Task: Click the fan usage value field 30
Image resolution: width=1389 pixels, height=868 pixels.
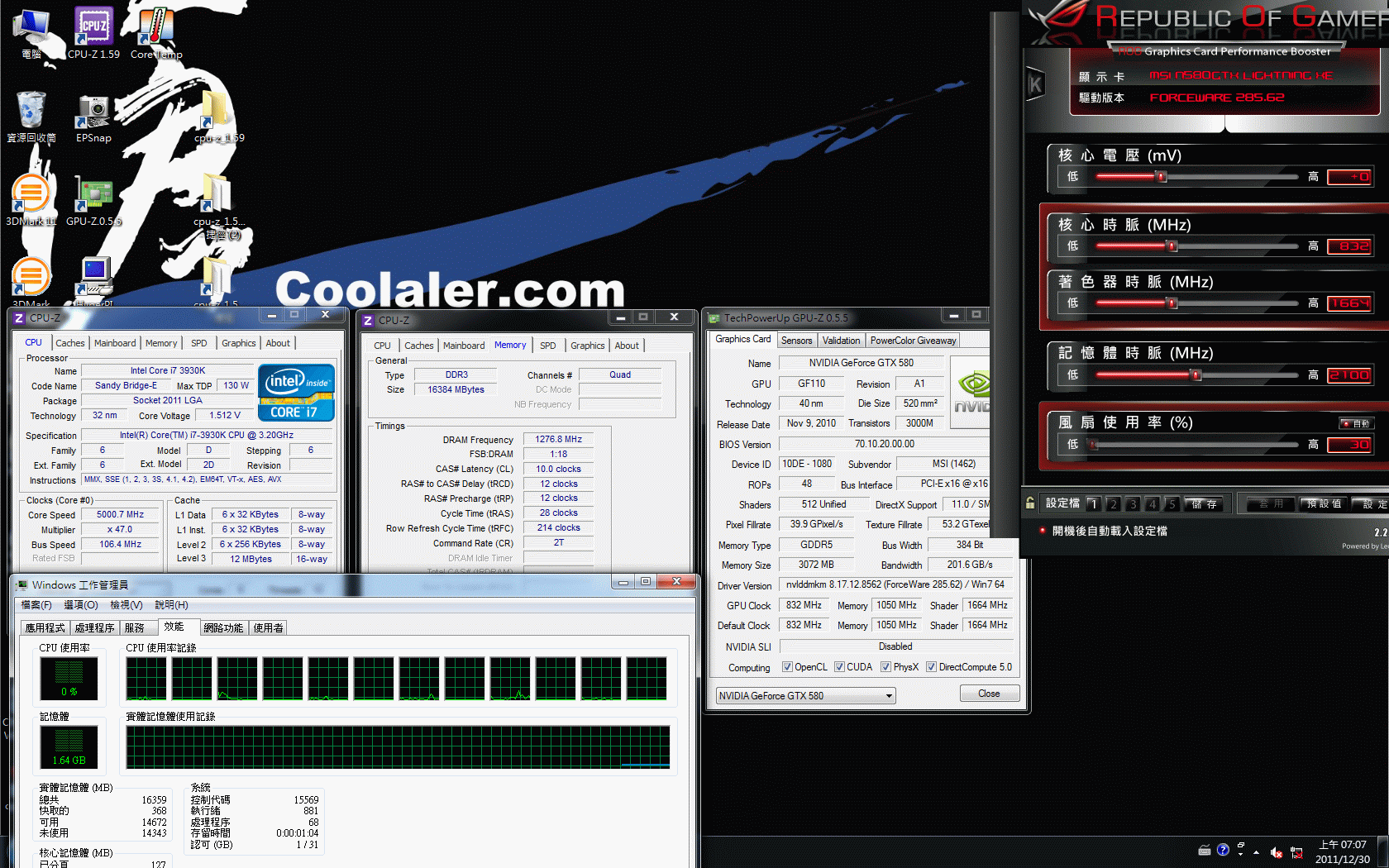Action: [1349, 445]
